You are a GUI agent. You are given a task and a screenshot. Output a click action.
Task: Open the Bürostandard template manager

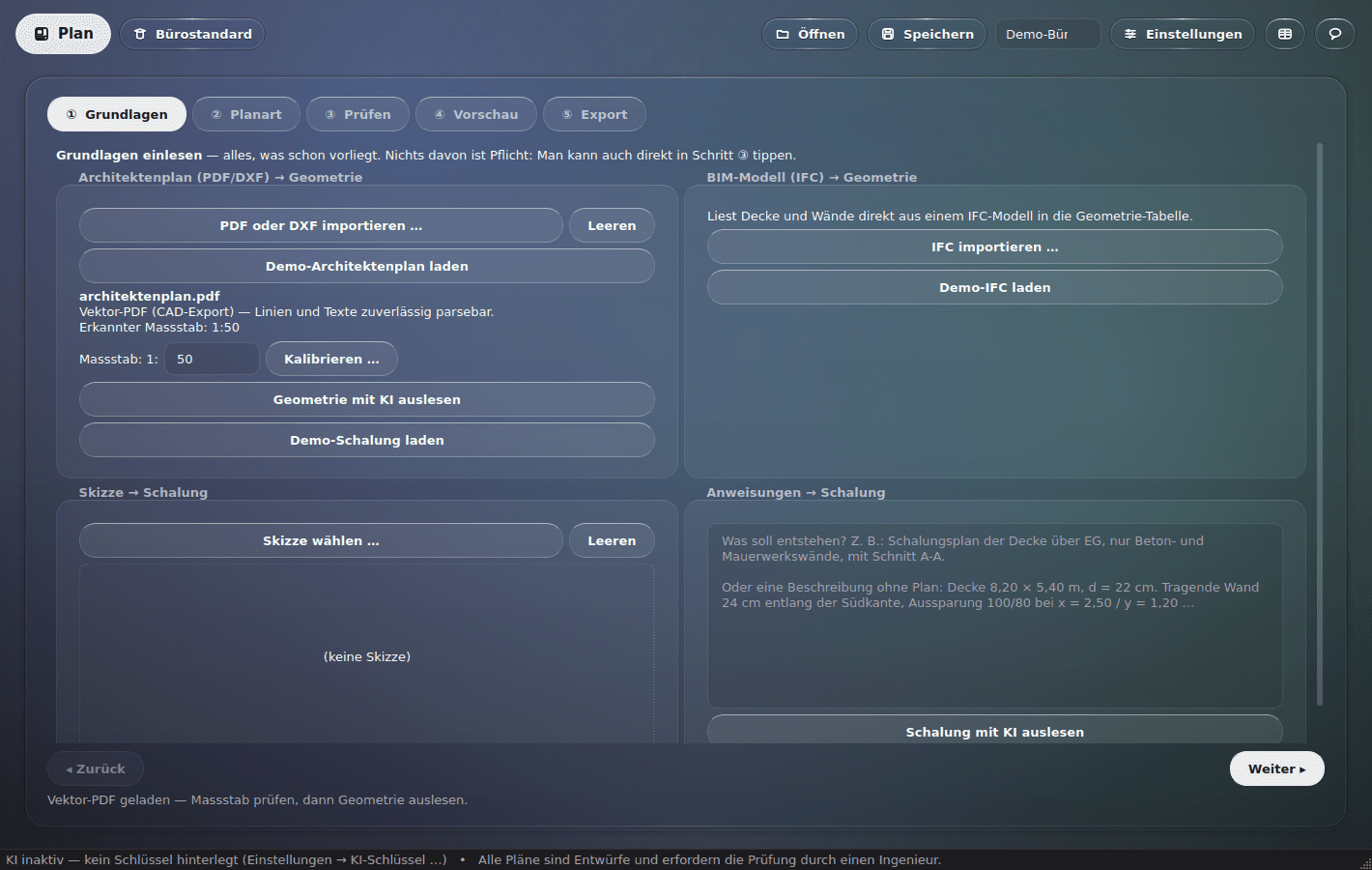pyautogui.click(x=192, y=34)
